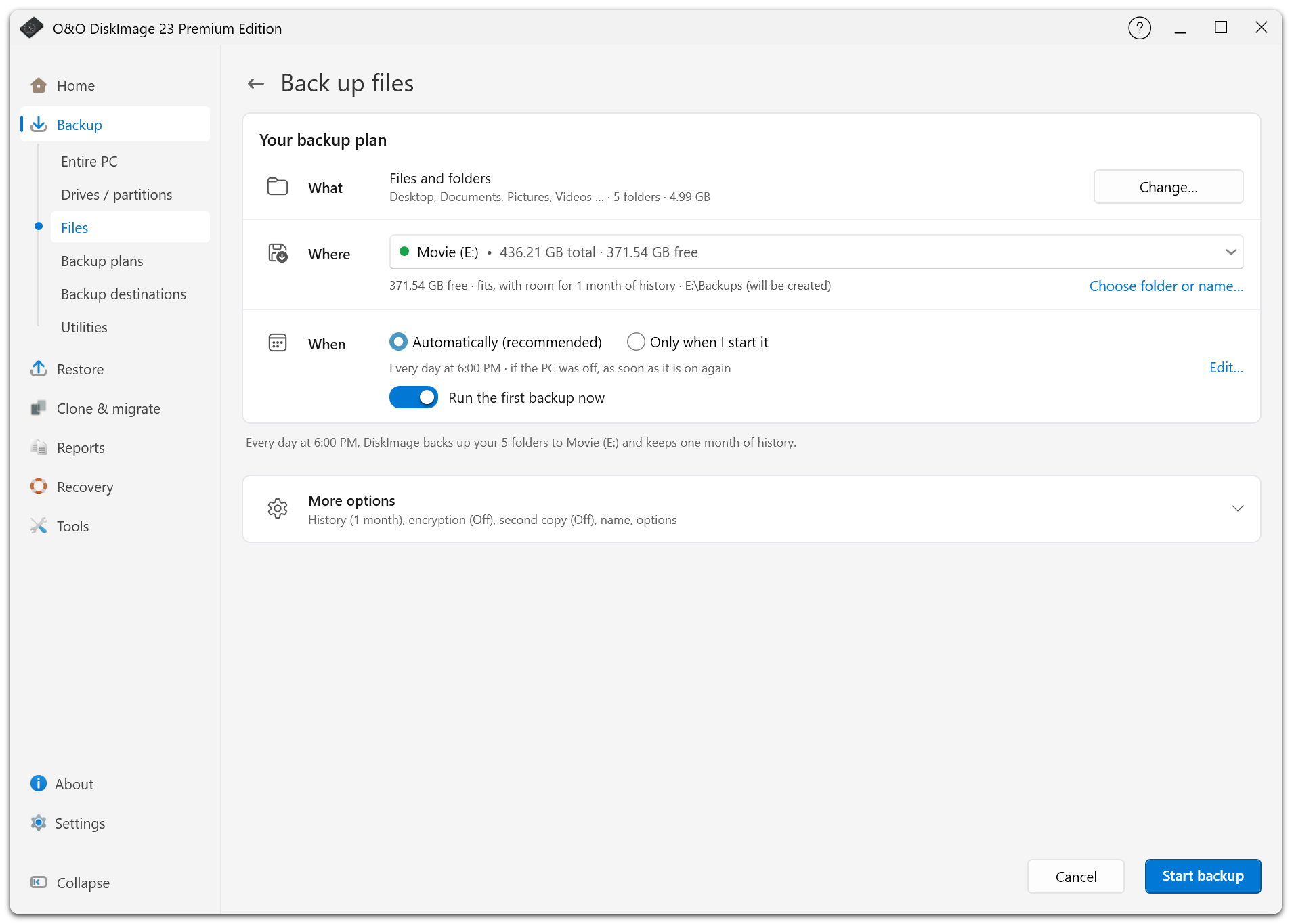Open help via question mark icon
This screenshot has height=924, width=1292.
(1140, 28)
